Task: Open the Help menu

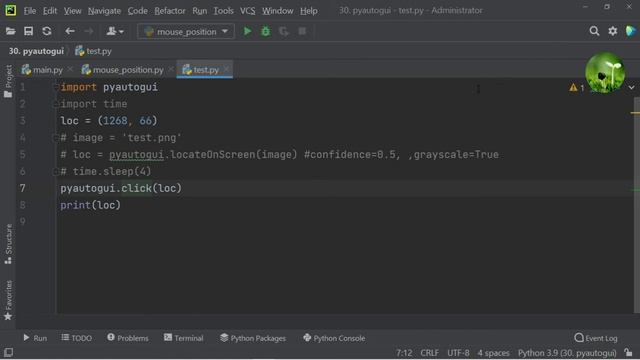Action: pyautogui.click(x=309, y=11)
